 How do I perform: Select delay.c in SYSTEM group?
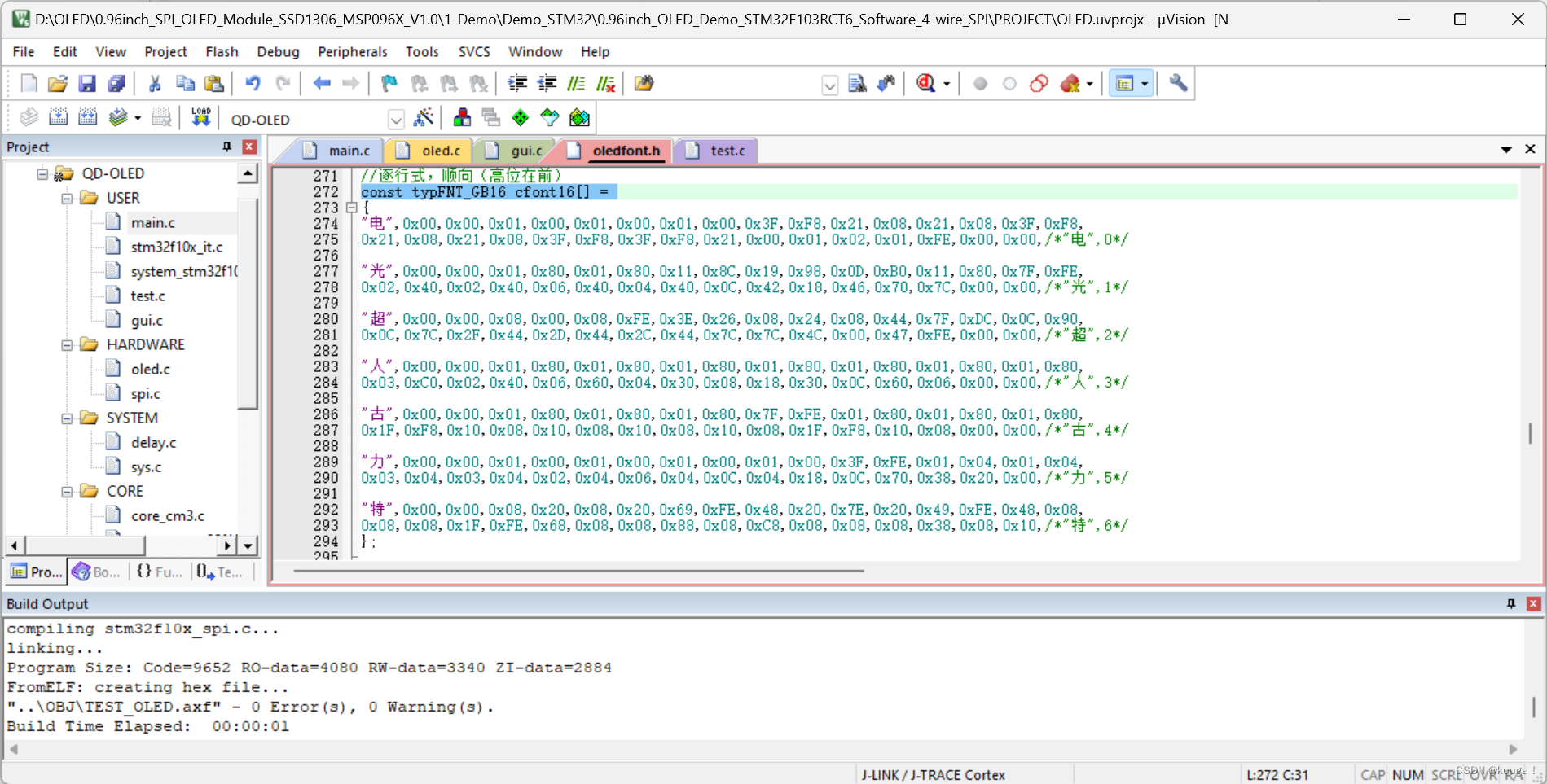click(x=153, y=442)
